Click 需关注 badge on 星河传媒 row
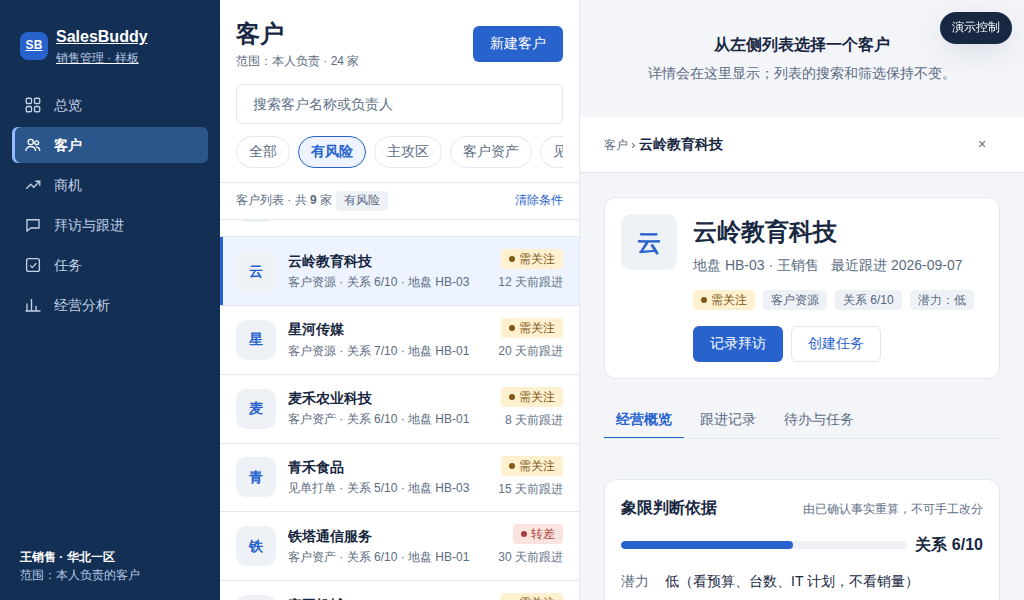1024x600 pixels. click(x=532, y=328)
